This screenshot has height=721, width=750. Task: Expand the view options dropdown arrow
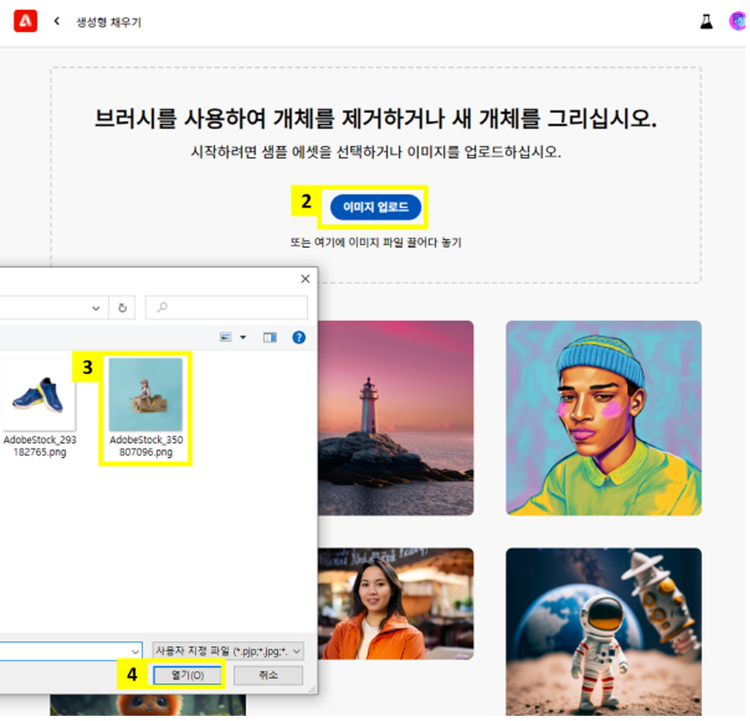243,338
